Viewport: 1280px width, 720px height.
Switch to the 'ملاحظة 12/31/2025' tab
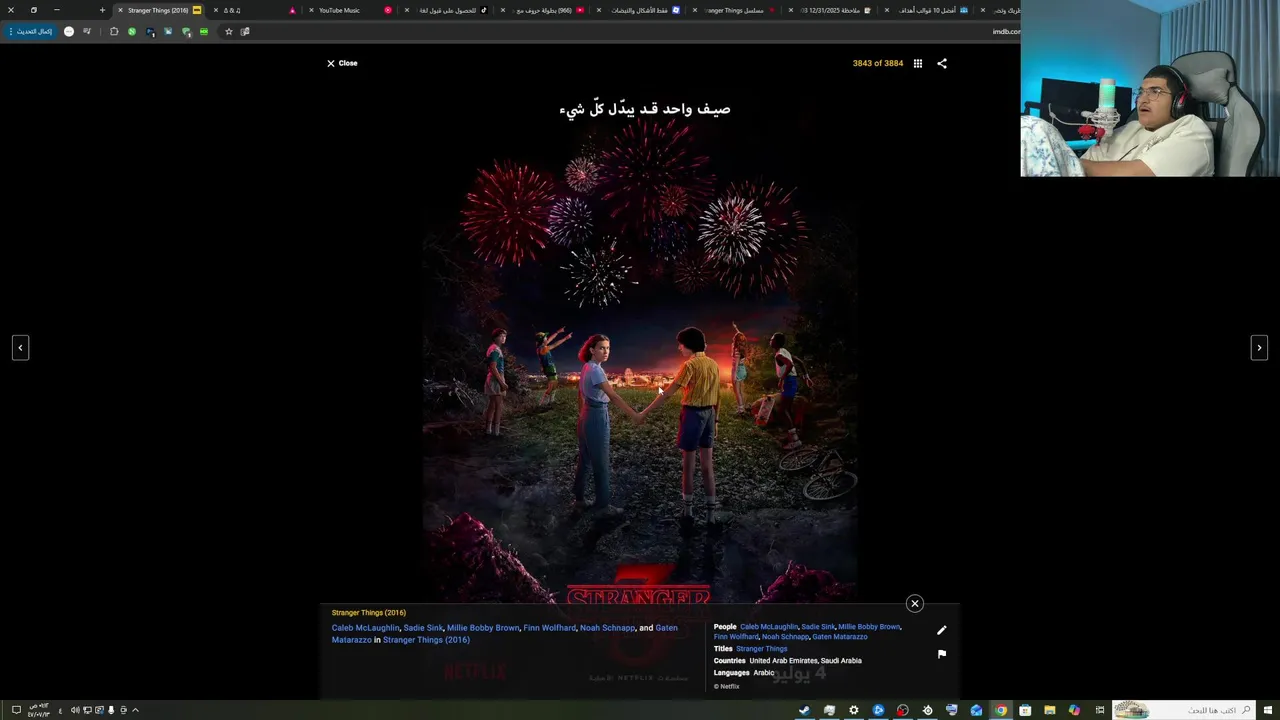point(830,10)
